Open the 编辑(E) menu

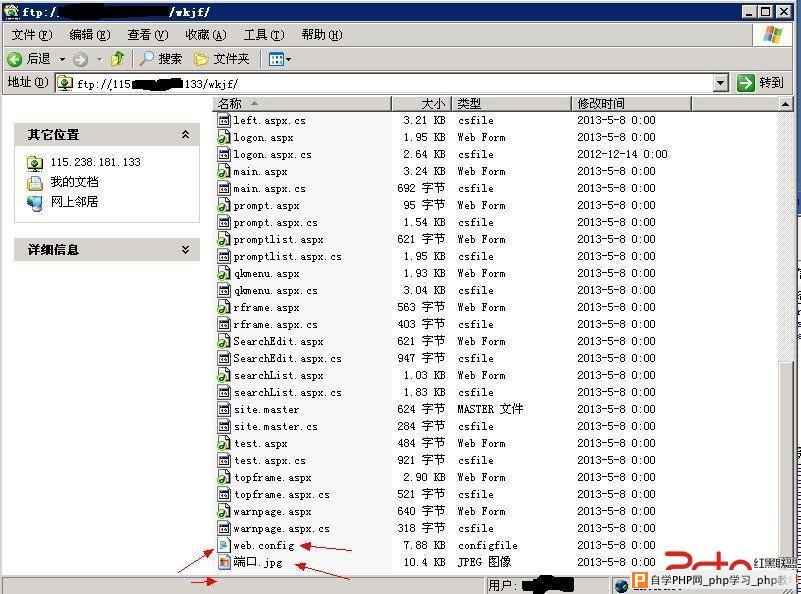point(89,35)
